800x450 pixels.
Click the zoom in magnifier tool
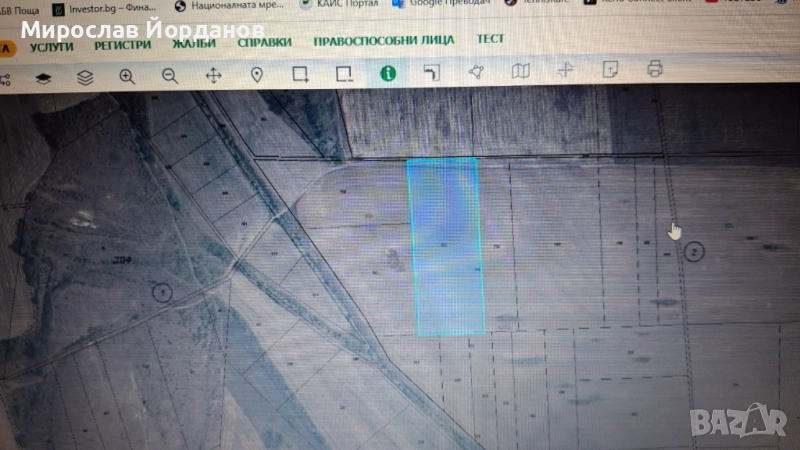pyautogui.click(x=127, y=75)
